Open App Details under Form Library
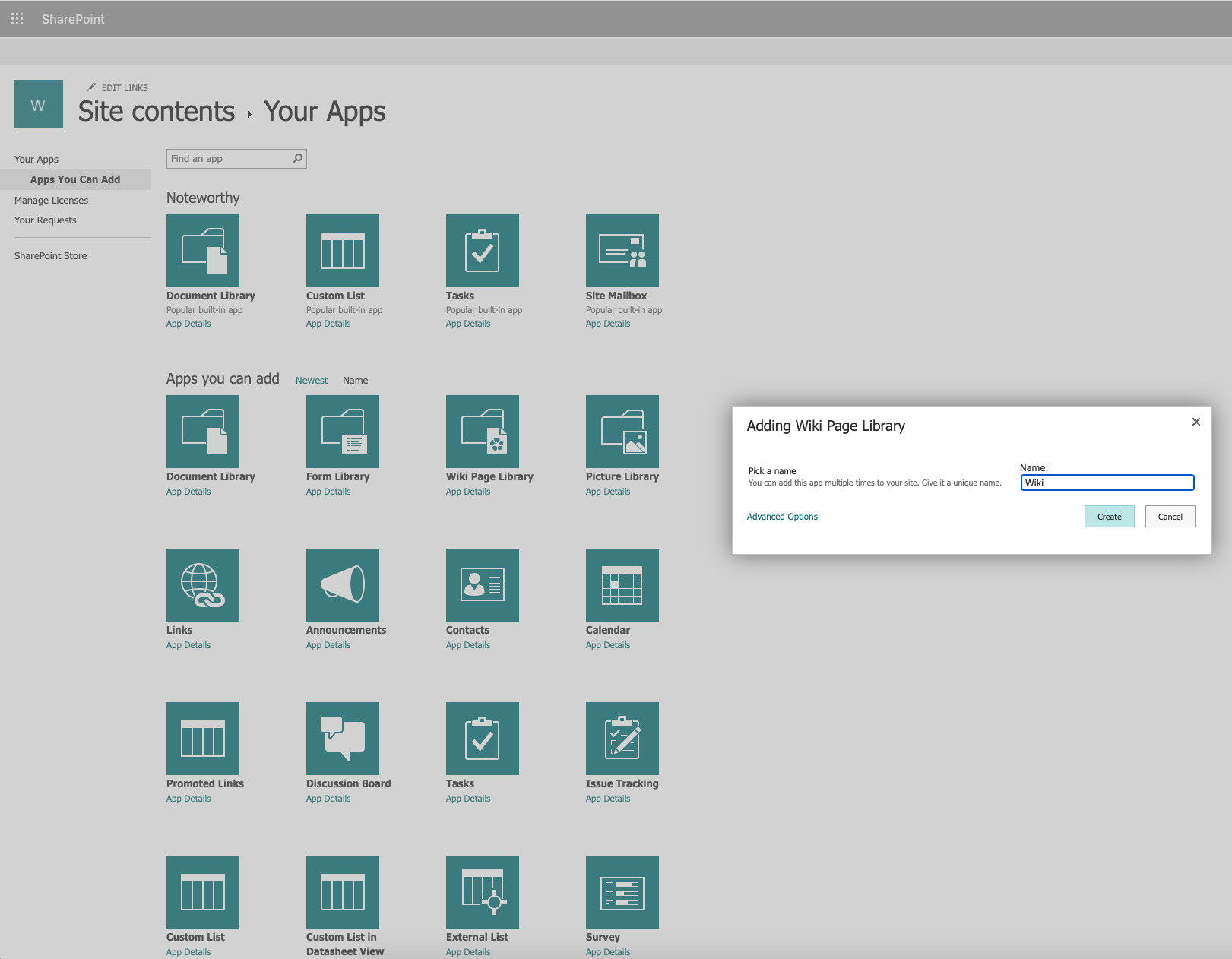 (328, 492)
